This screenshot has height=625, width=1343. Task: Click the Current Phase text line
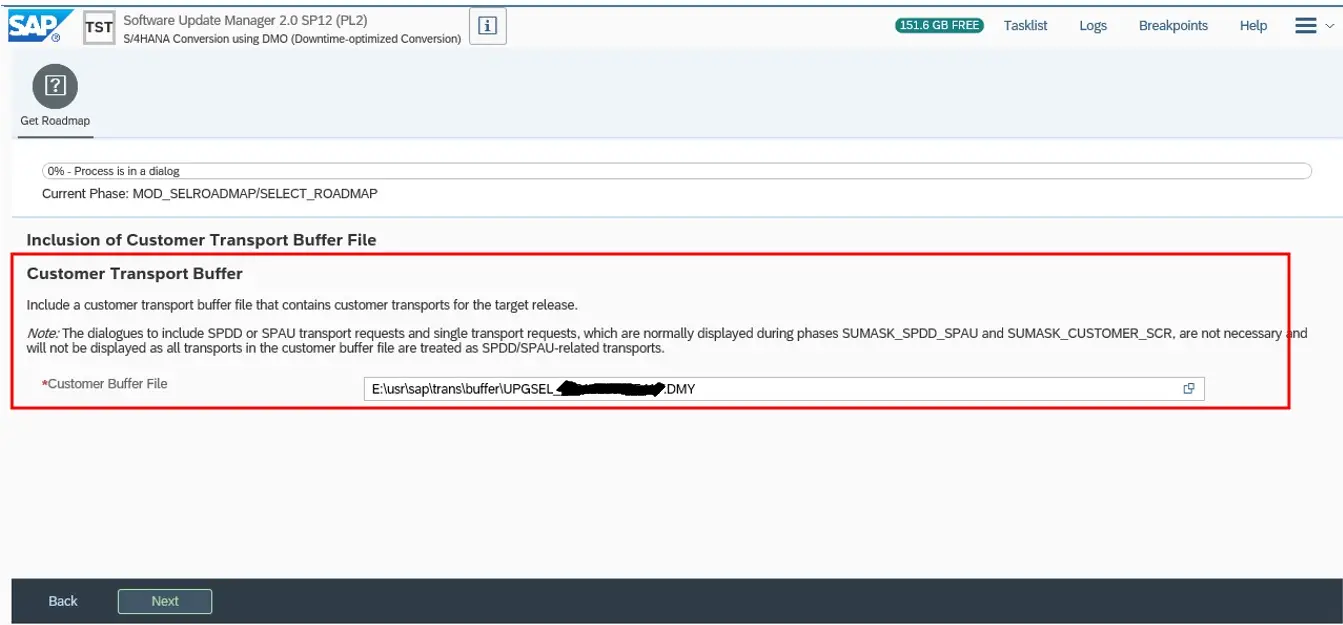pyautogui.click(x=210, y=194)
